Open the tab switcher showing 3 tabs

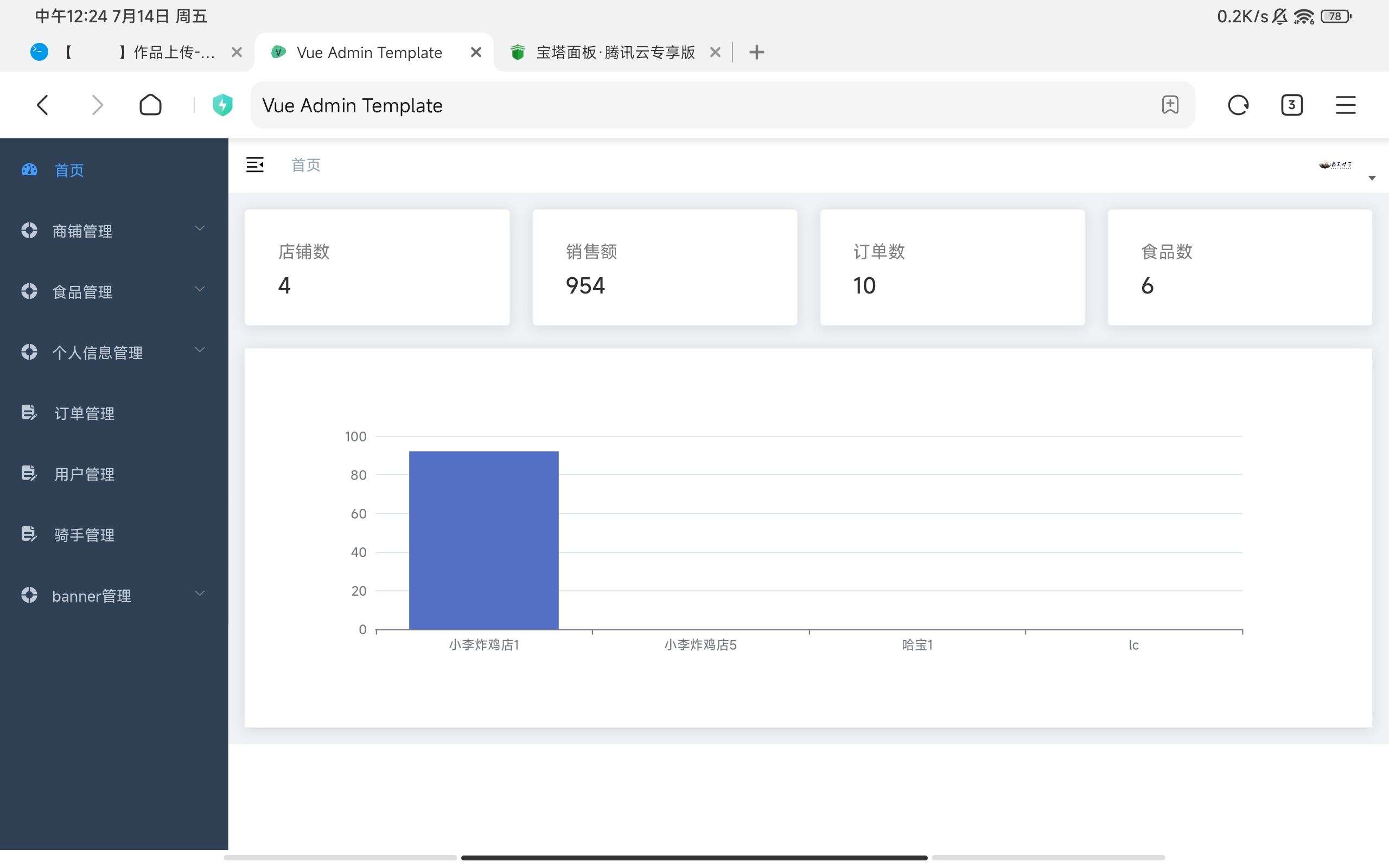pos(1291,105)
